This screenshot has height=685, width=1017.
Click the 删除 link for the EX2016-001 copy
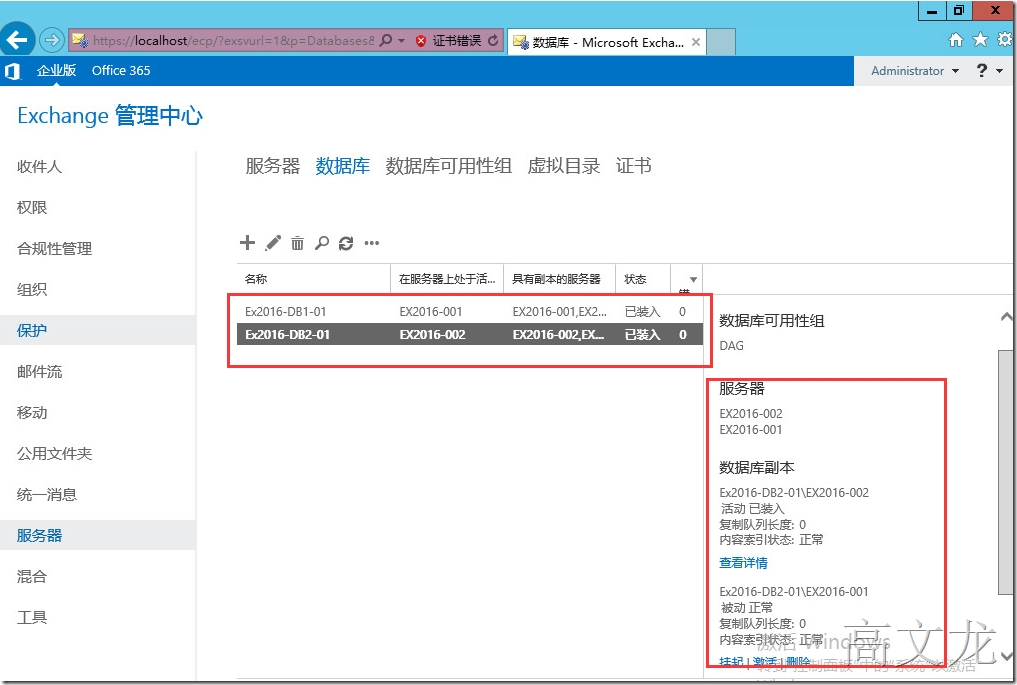(x=798, y=662)
